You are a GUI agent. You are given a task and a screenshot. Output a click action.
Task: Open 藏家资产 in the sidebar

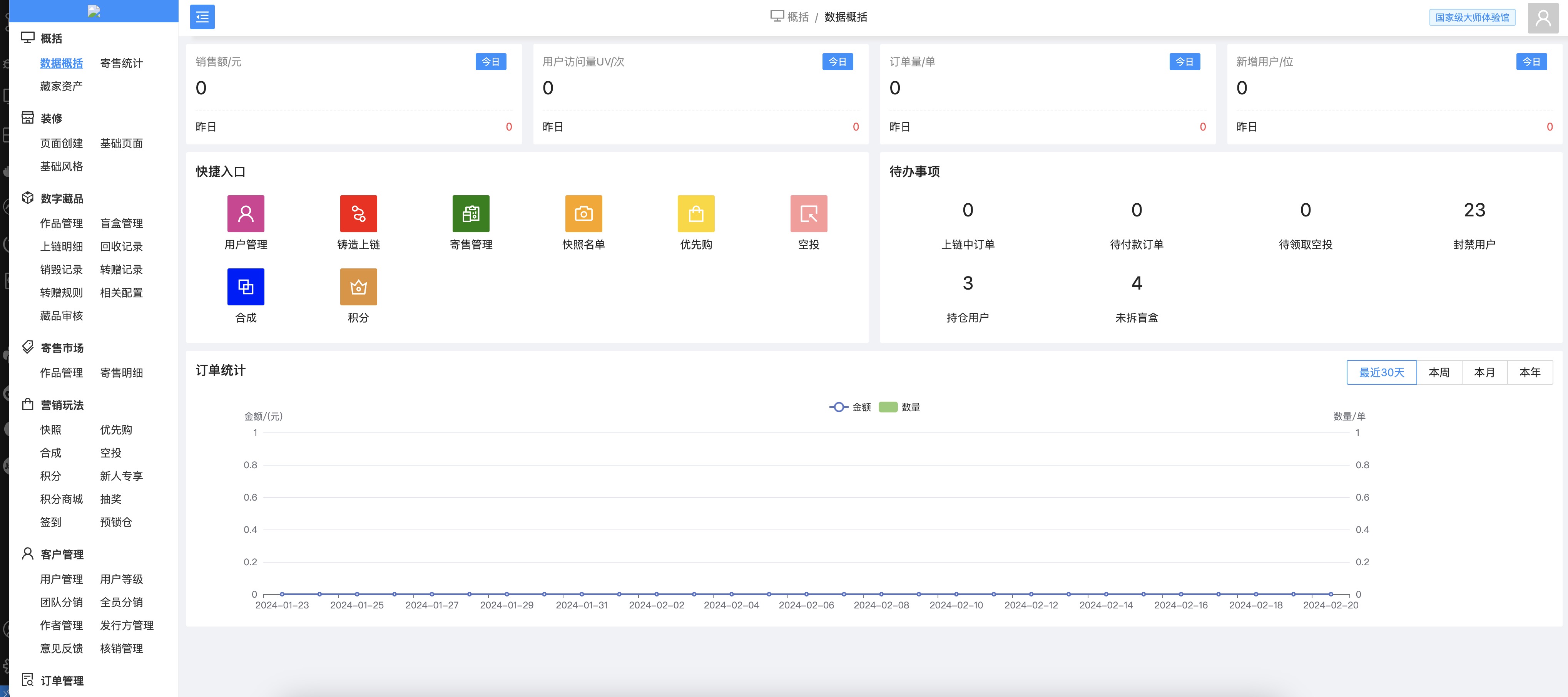click(62, 87)
